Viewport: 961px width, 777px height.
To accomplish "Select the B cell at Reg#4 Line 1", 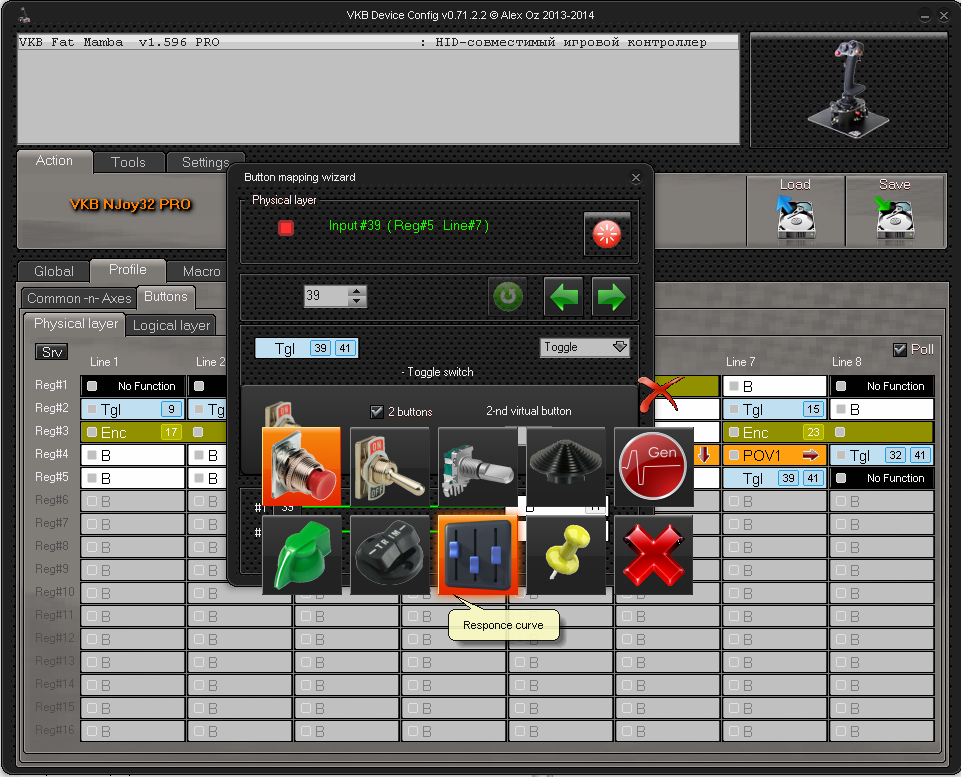I will click(133, 455).
